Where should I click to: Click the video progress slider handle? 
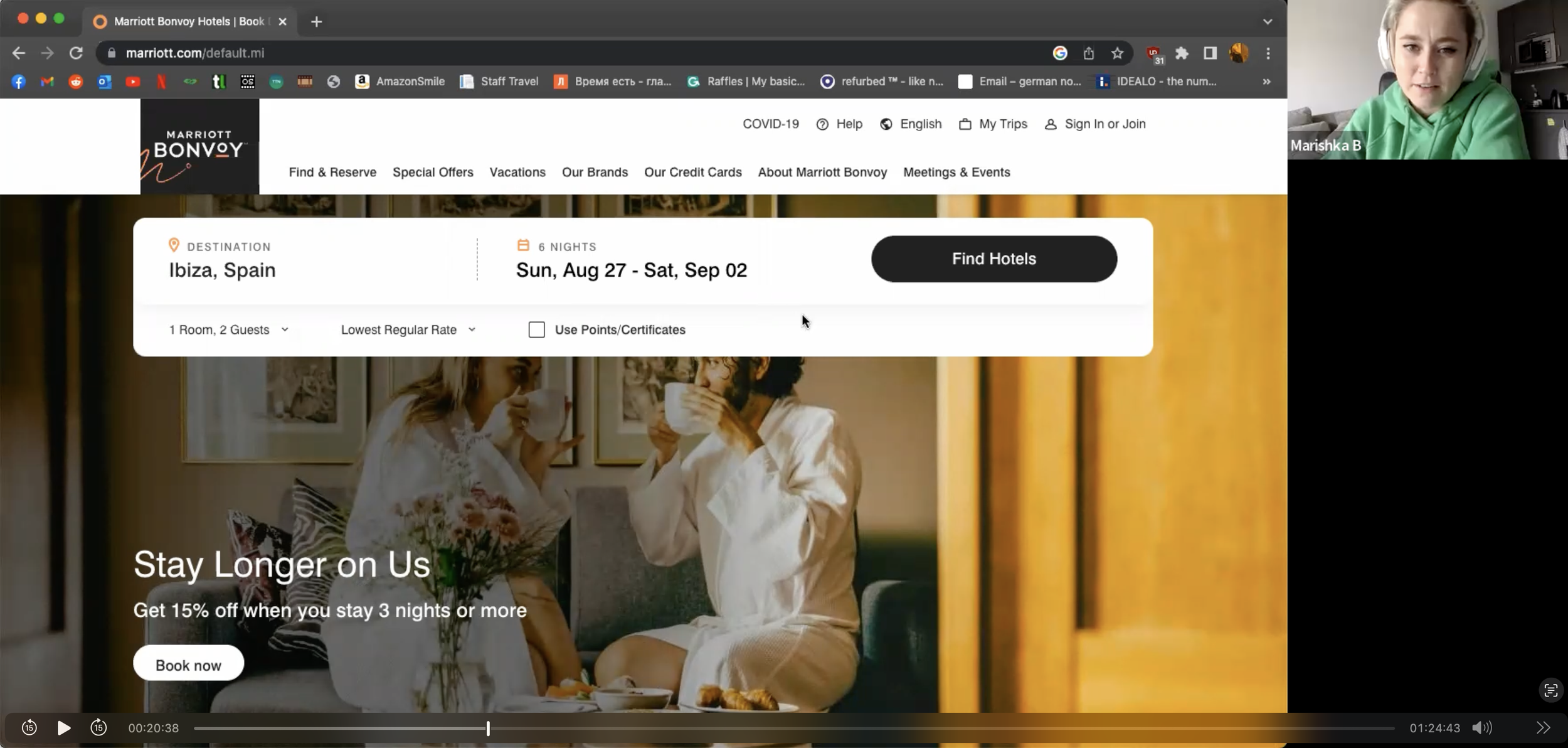tap(488, 728)
